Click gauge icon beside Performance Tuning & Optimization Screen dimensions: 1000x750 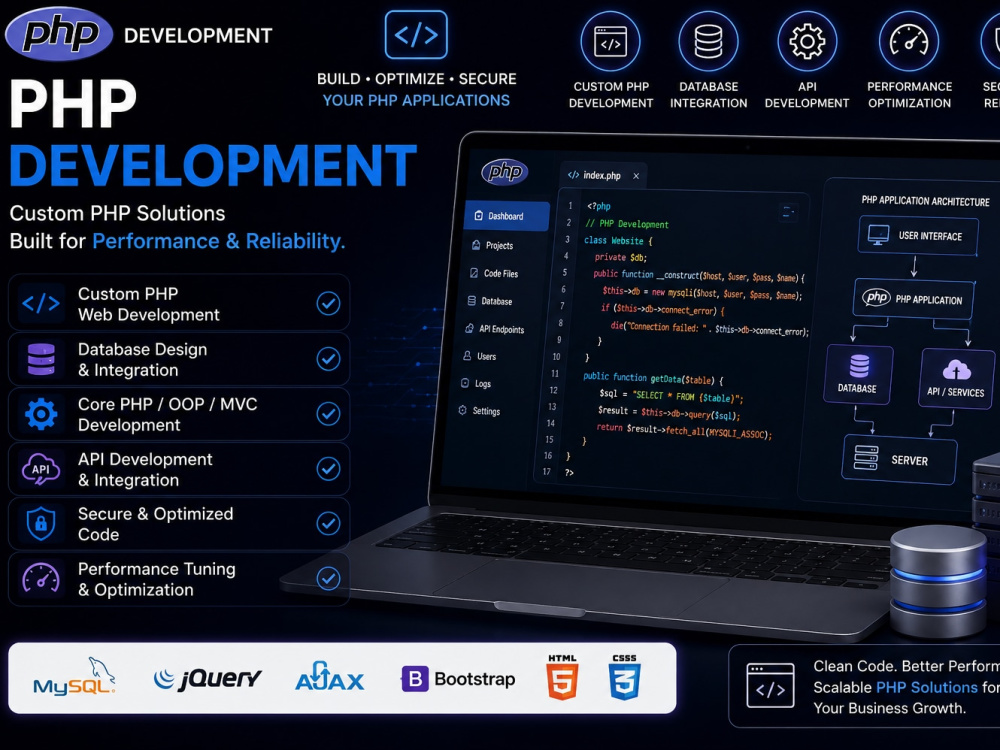(x=41, y=578)
